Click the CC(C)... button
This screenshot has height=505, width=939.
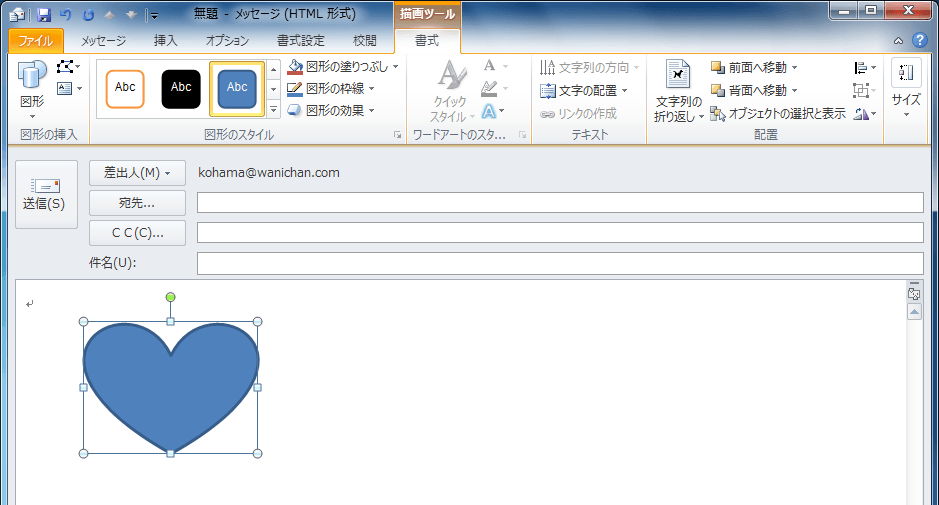tap(137, 233)
